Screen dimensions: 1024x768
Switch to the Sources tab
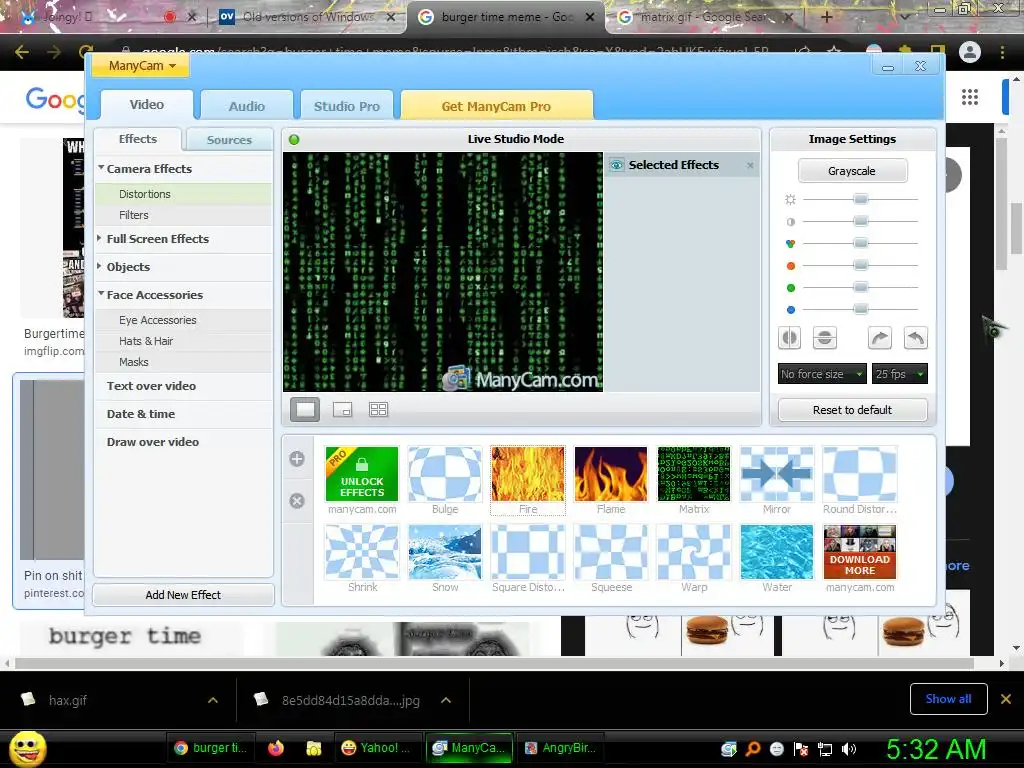point(229,140)
